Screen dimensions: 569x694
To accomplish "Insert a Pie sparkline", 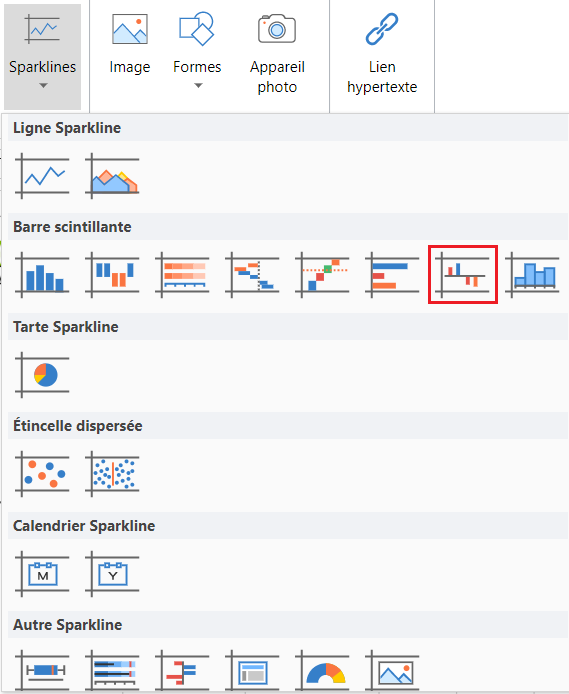I will tap(42, 375).
